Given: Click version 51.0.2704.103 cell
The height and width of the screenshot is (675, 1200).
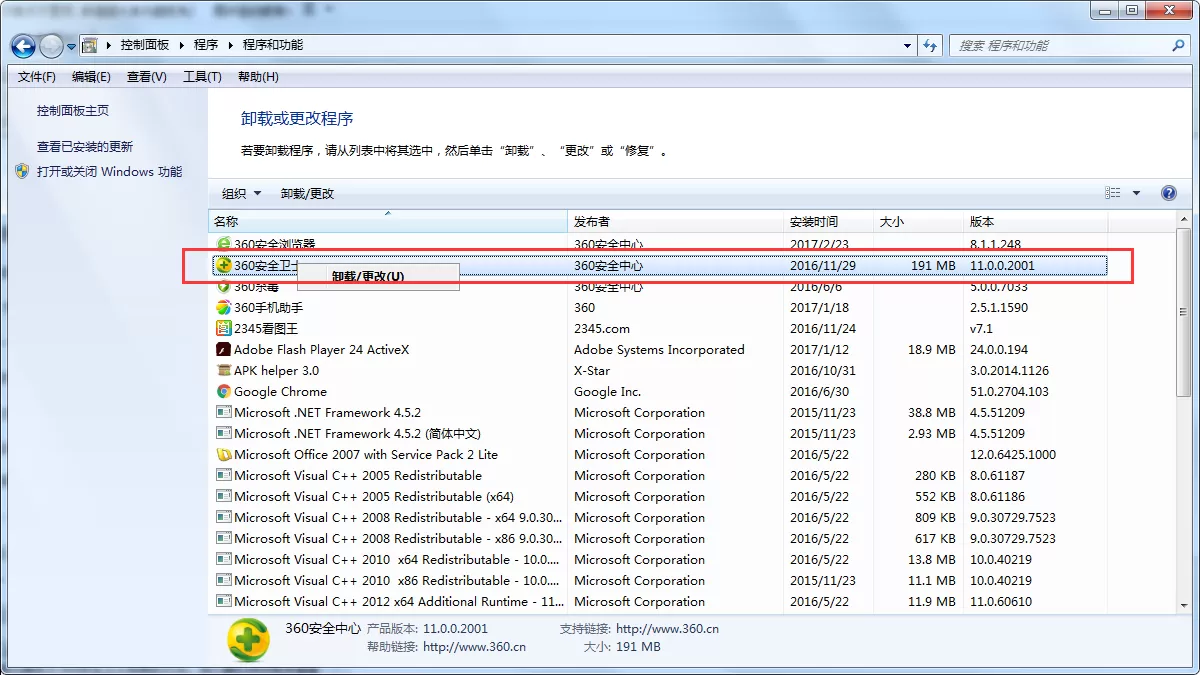Looking at the screenshot, I should coord(1009,392).
